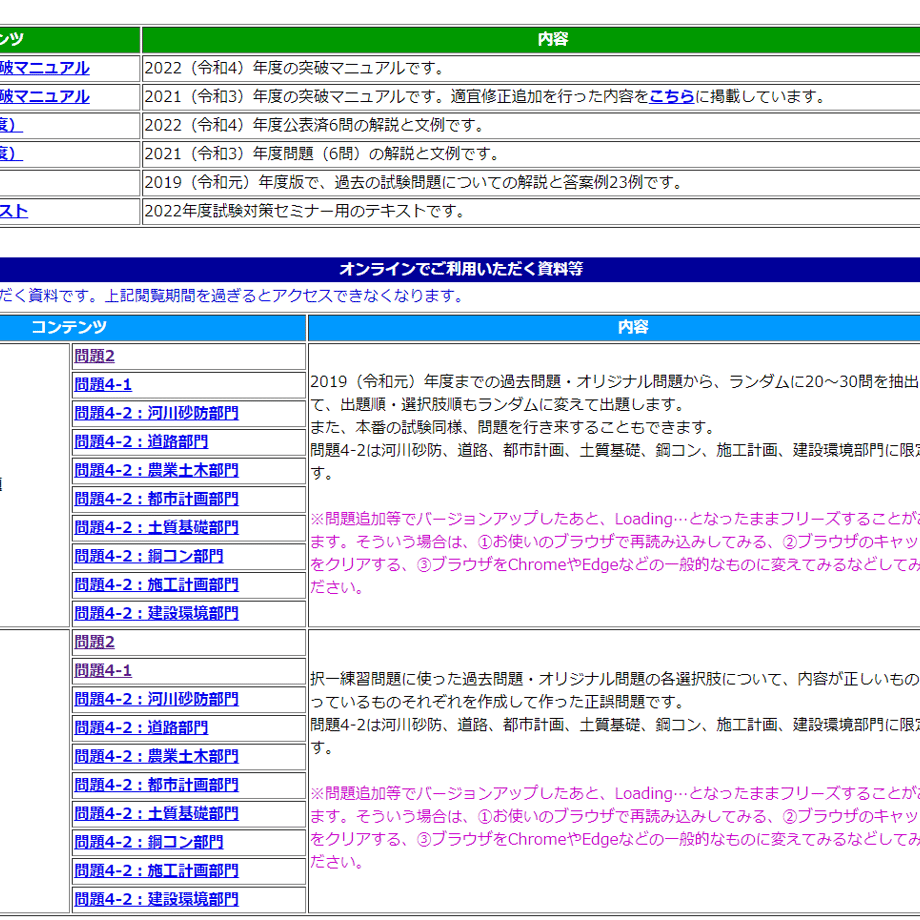Viewport: 920px width, 920px height.
Task: Open the 突破マニュアル link in the 2021（令和3）row
Action: tap(44, 97)
